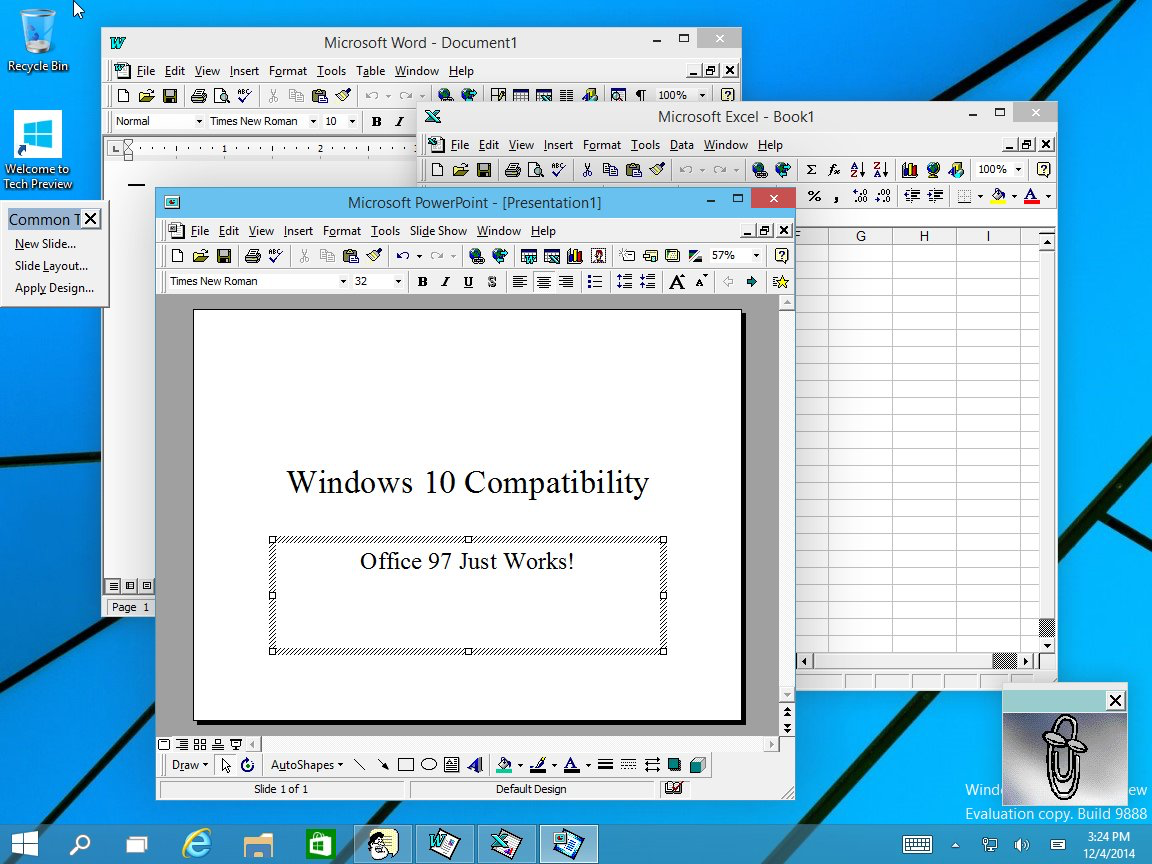Select the Rectangle shape tool

[406, 765]
